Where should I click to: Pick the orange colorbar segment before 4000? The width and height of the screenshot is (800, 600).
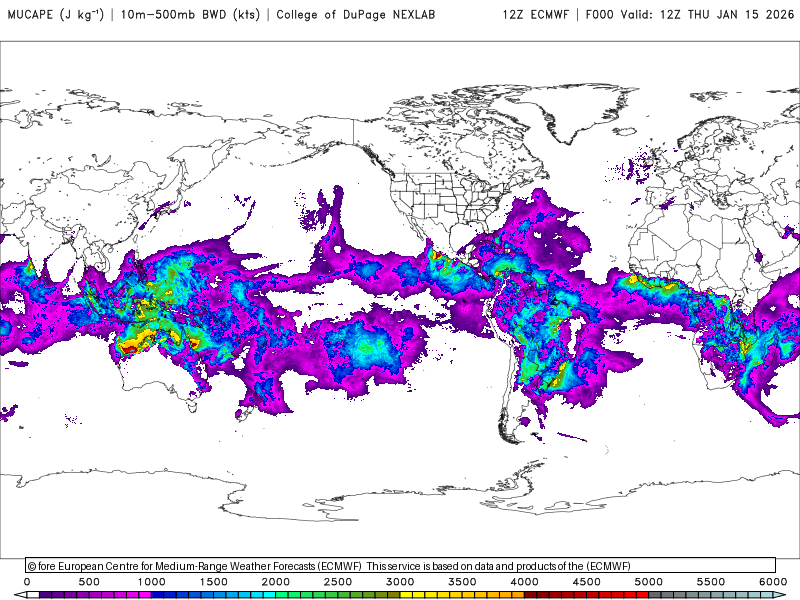pos(518,594)
